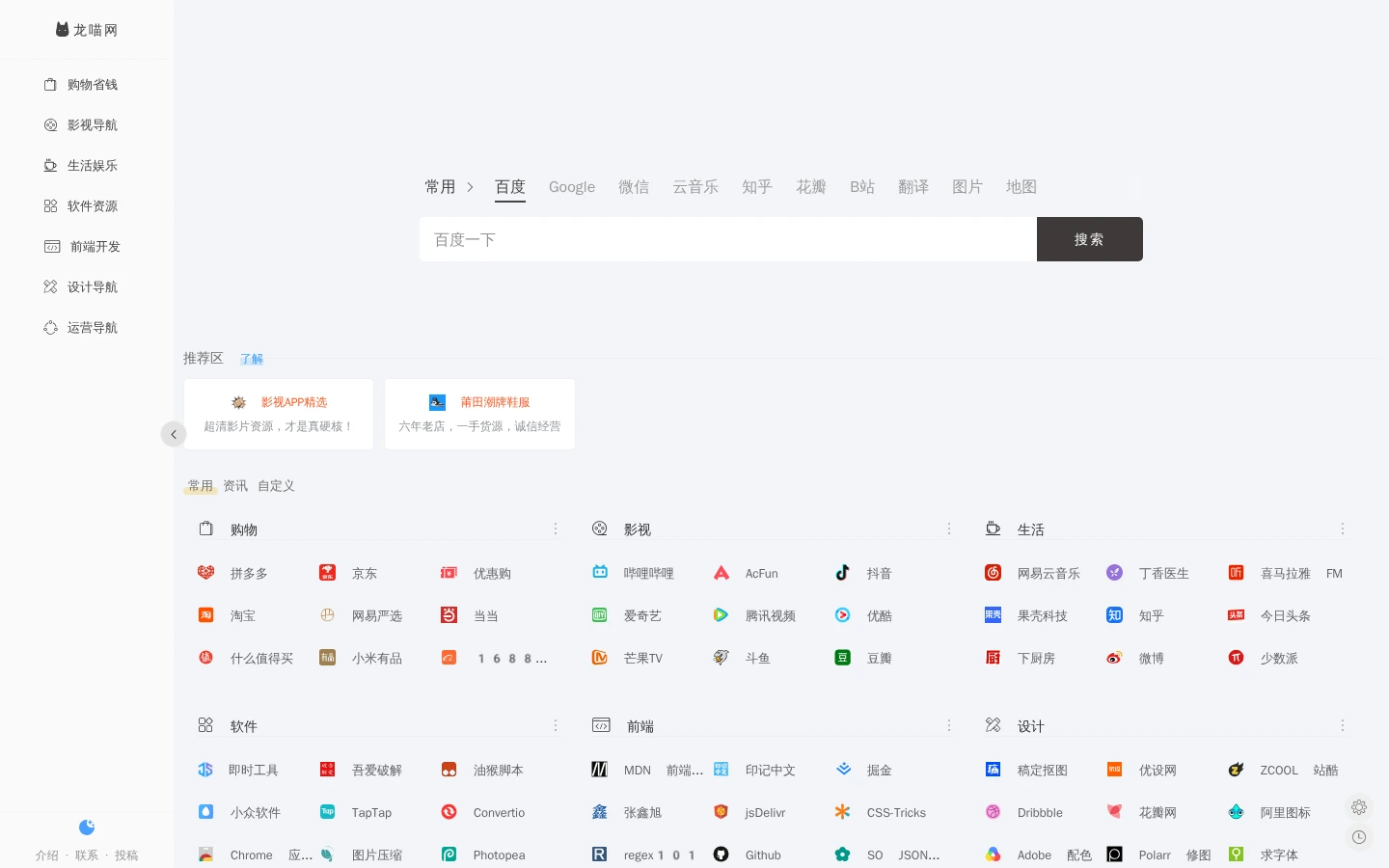Click the 龙喵网 cat logo
The image size is (1389, 868).
pyautogui.click(x=63, y=30)
